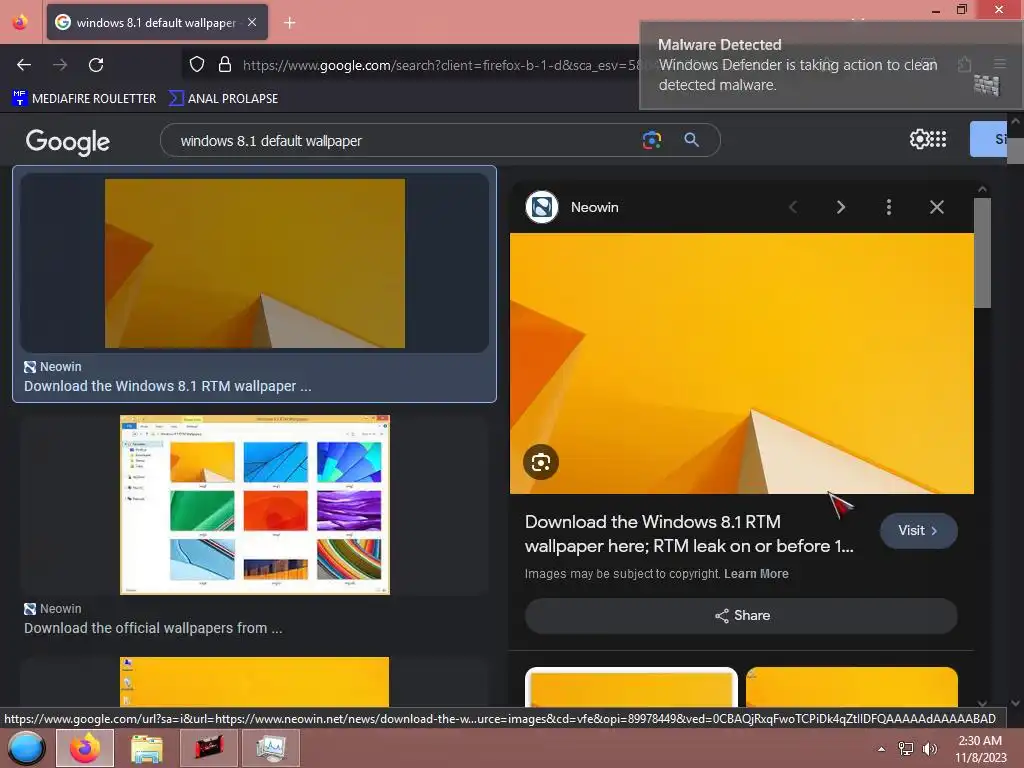The height and width of the screenshot is (768, 1024).
Task: Open 'Download the Windows 8.1 RTM wallpaper' result
Action: (168, 386)
